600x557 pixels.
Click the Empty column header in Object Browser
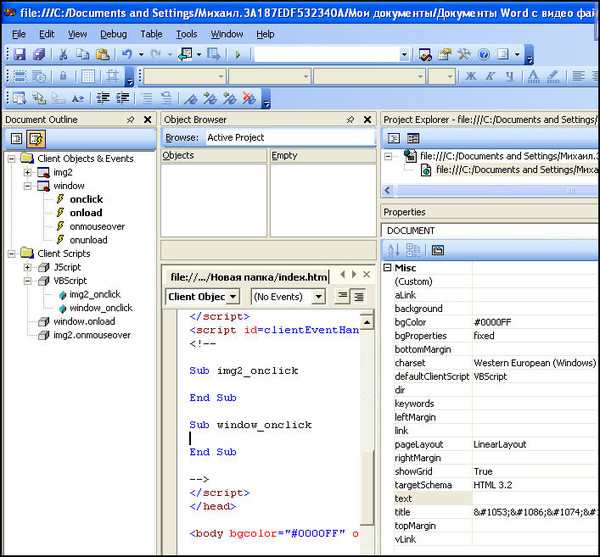[x=323, y=155]
